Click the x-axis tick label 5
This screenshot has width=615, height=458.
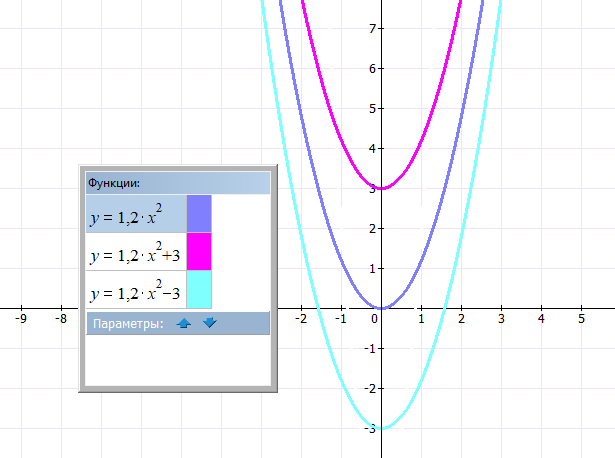click(581, 319)
